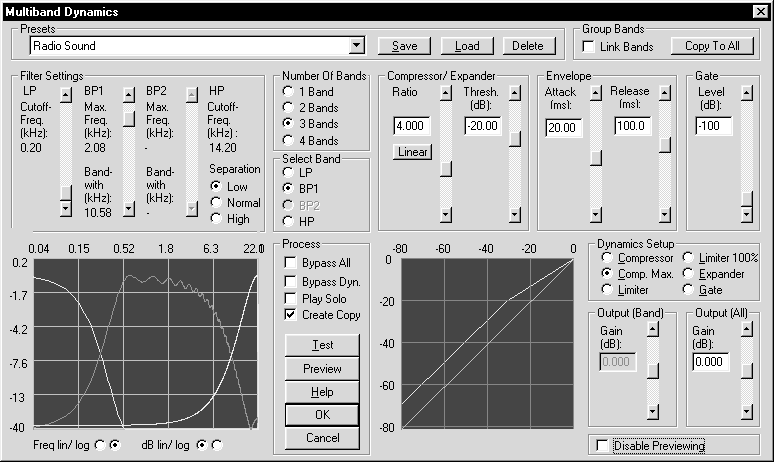Check the Bypass All option
774x462 pixels.
pos(291,262)
